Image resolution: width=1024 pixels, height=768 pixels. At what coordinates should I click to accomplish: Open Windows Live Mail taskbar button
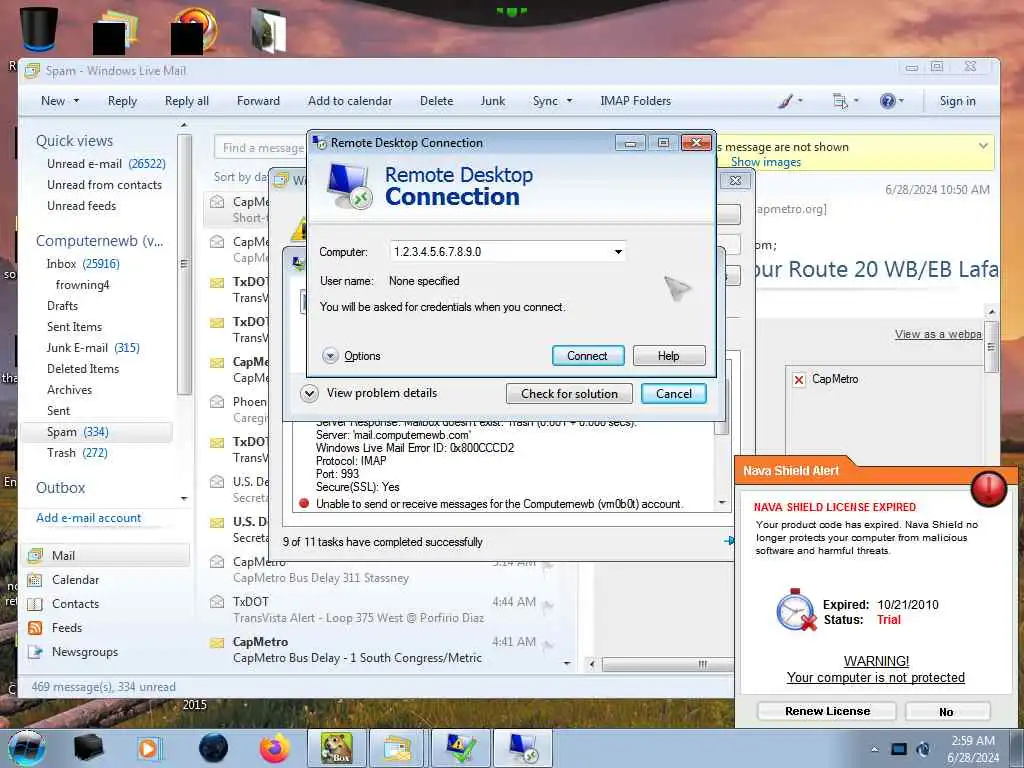click(x=397, y=748)
